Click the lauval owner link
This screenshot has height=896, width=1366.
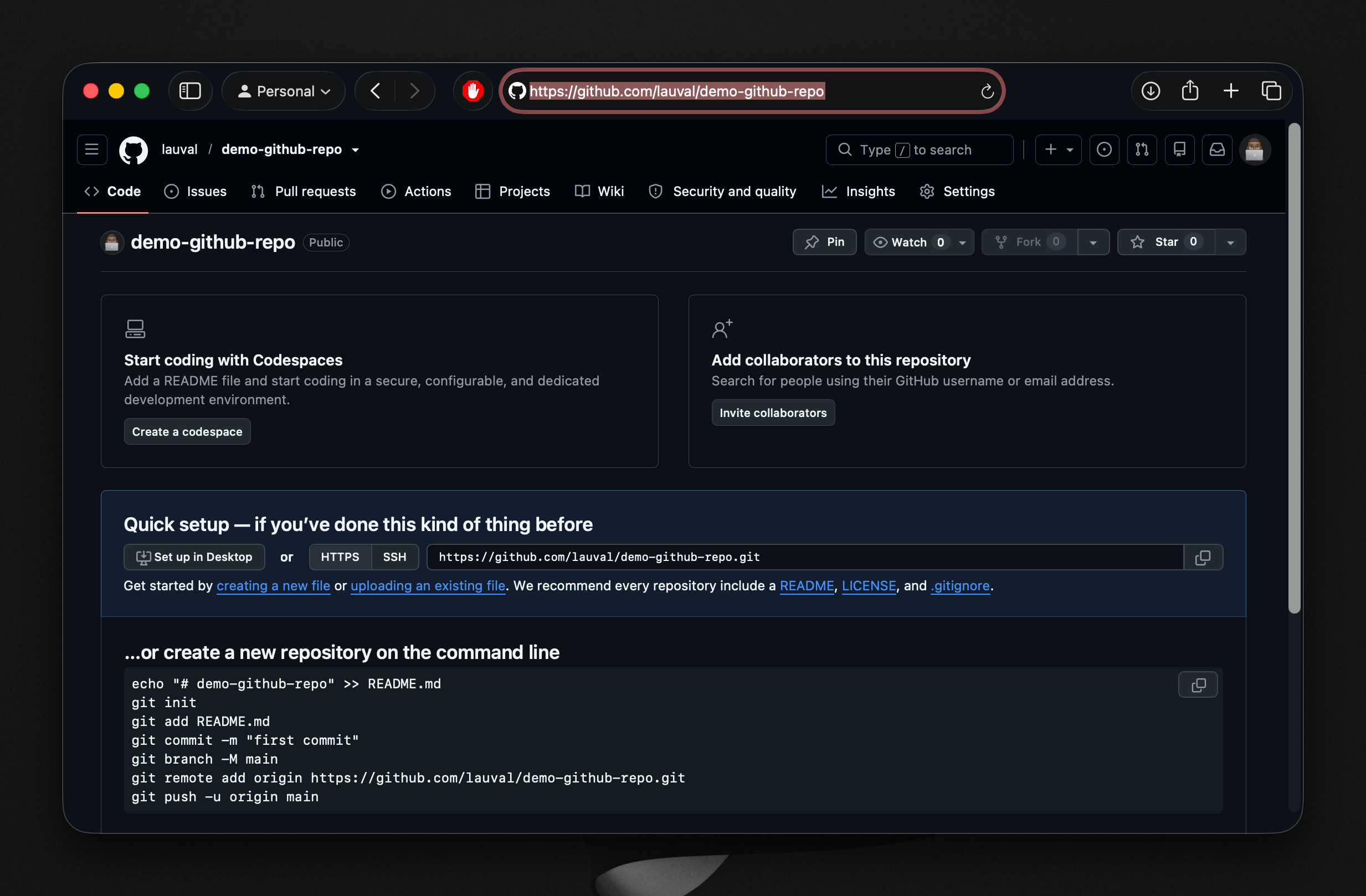point(179,150)
